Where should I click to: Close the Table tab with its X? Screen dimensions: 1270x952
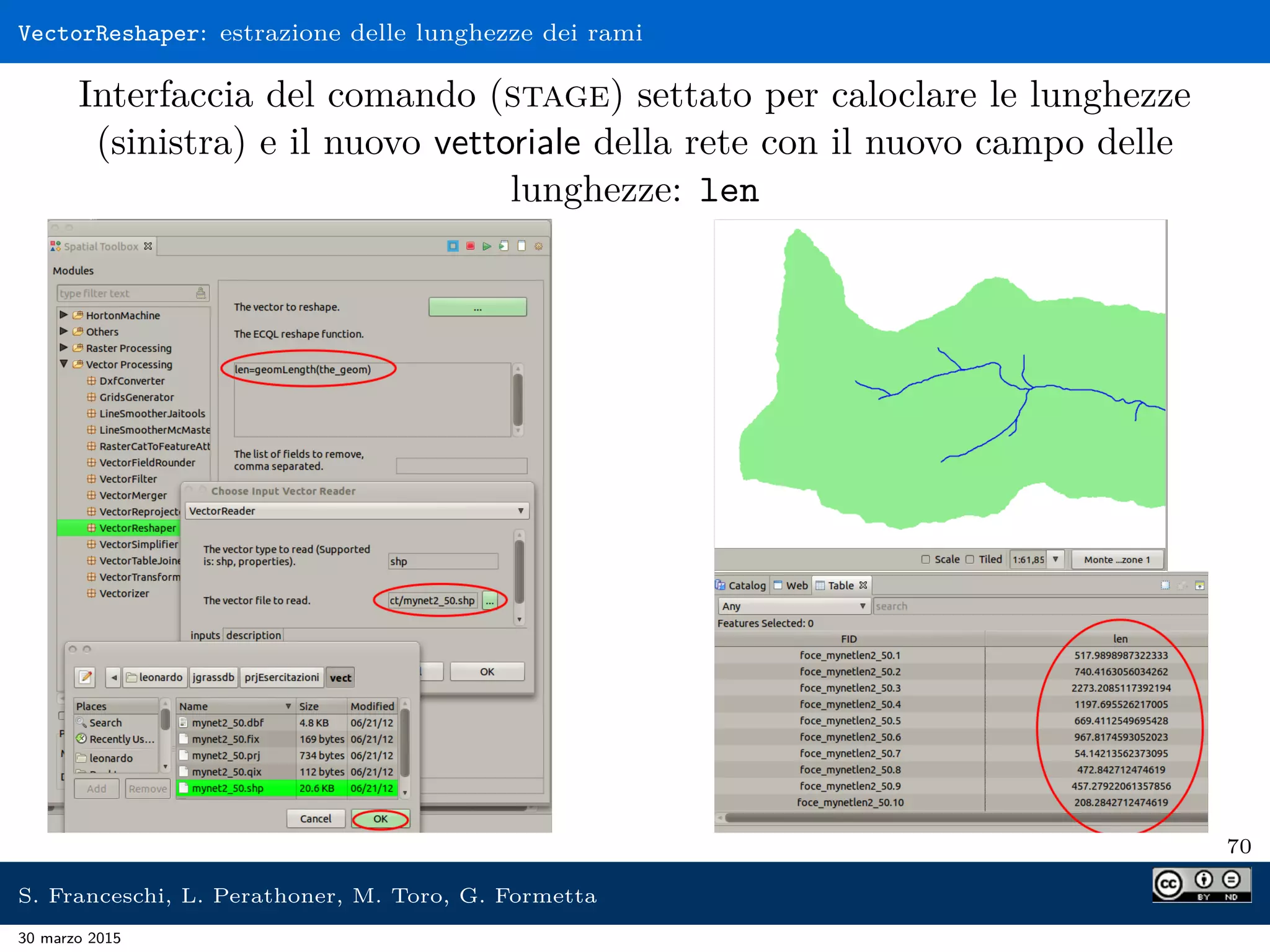(x=863, y=585)
